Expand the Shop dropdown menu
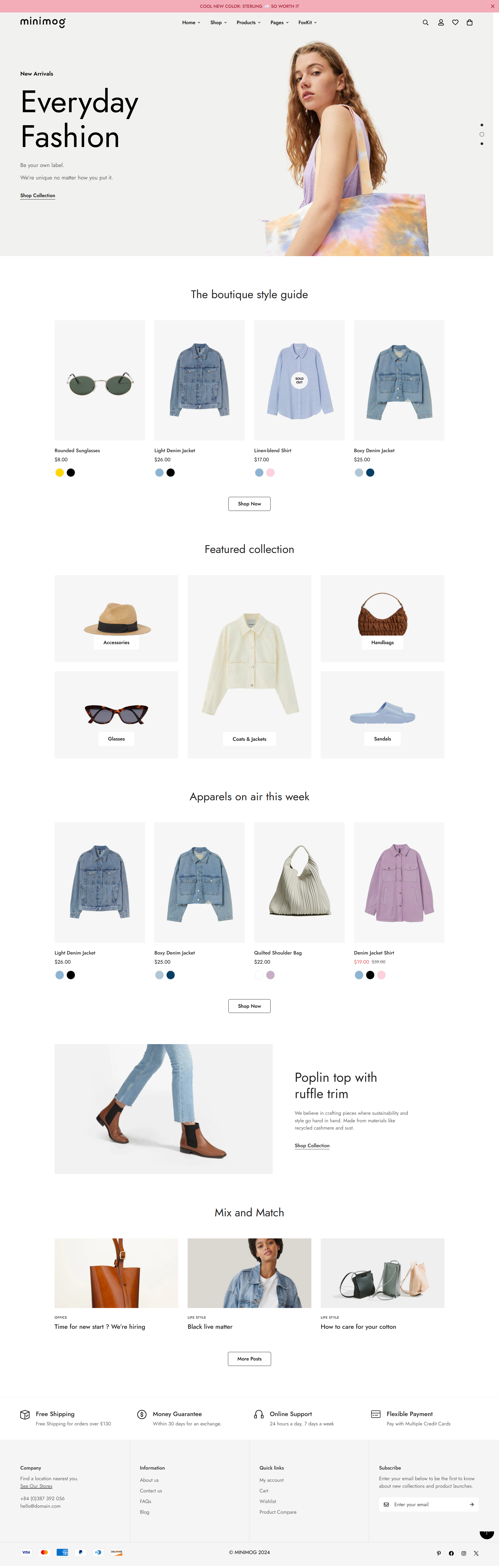Image resolution: width=499 pixels, height=1568 pixels. tap(218, 23)
